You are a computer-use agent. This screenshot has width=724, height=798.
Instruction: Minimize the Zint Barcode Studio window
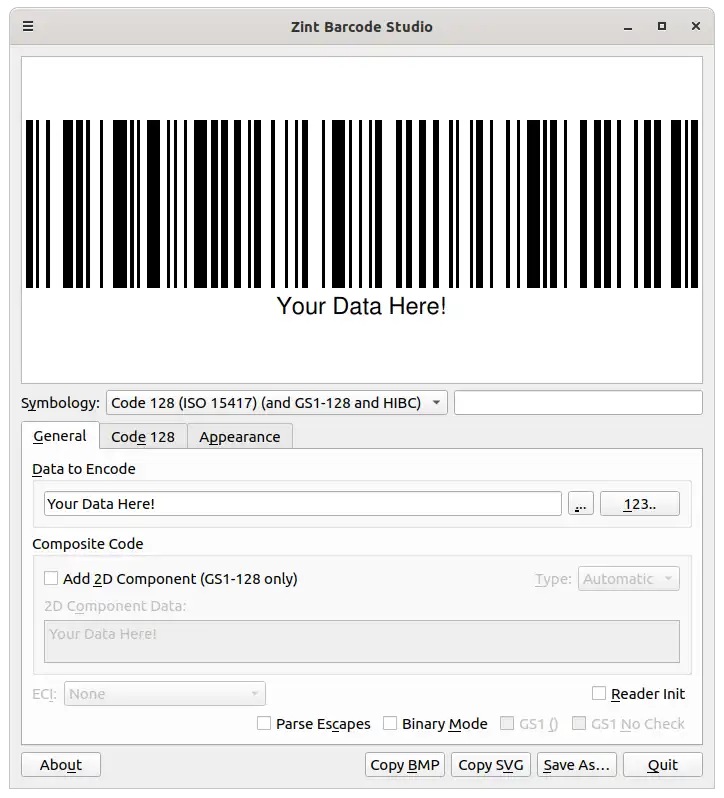[x=628, y=26]
